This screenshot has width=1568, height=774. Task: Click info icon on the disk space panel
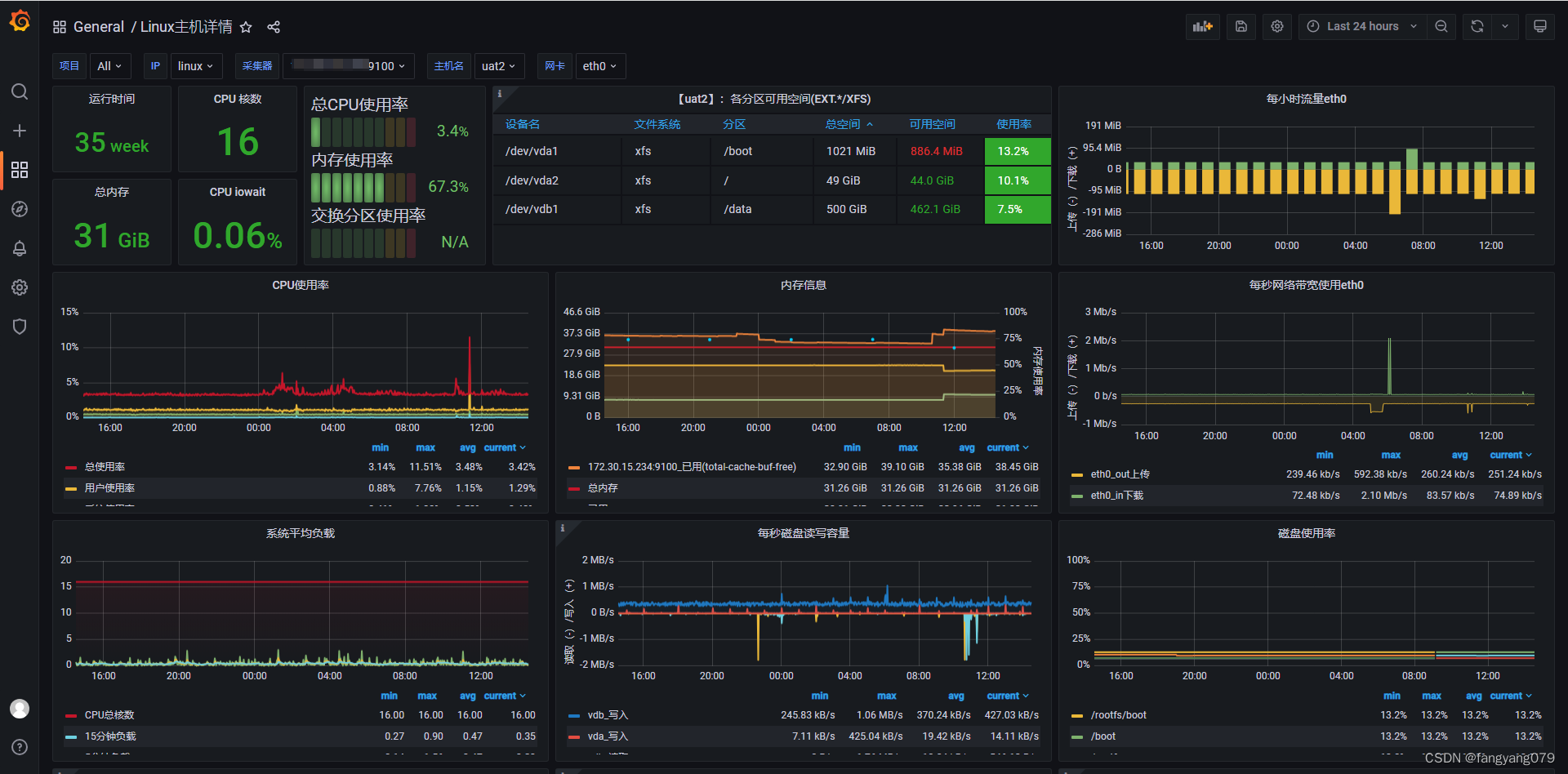(x=500, y=94)
